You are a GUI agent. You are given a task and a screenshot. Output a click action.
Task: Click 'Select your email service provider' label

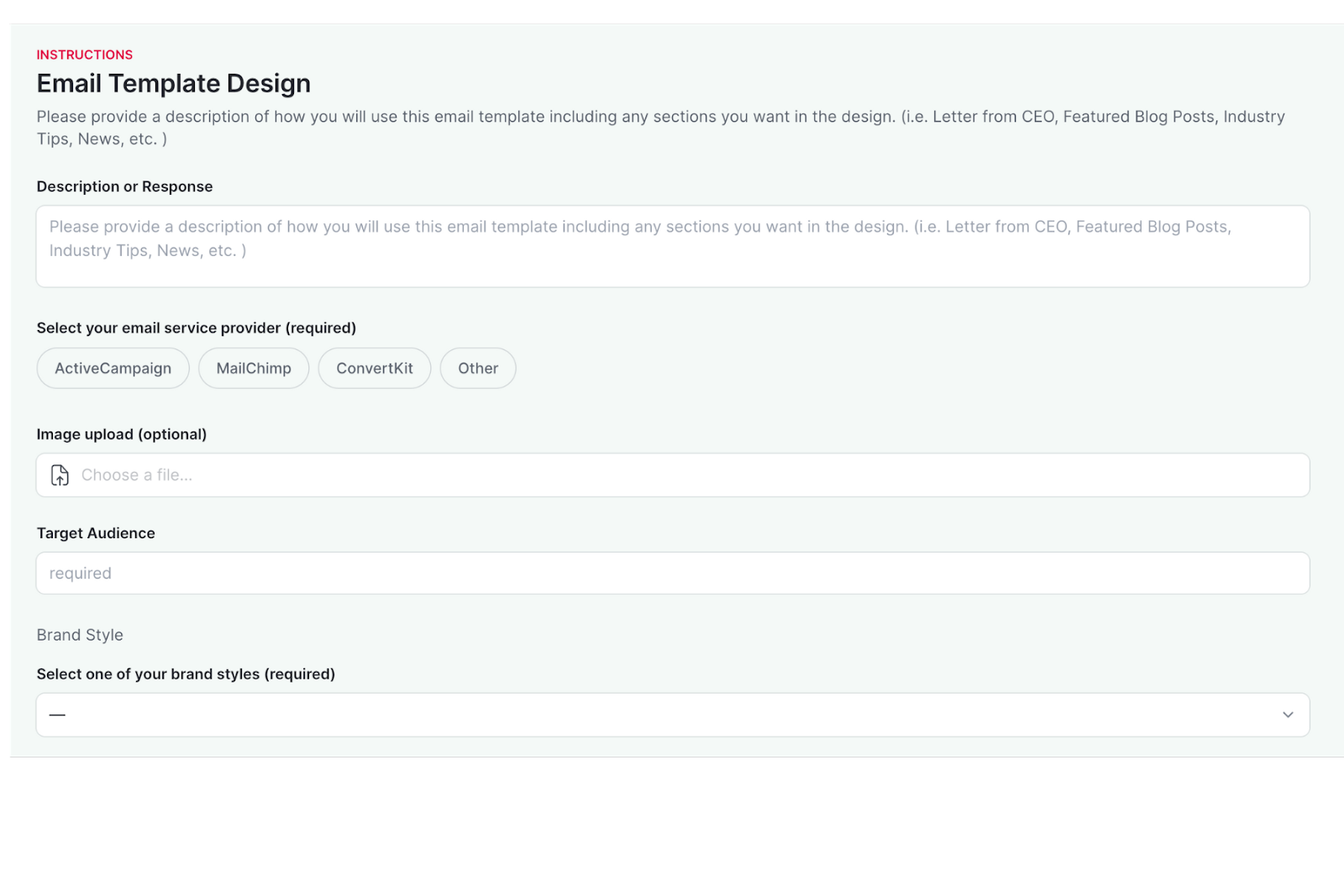[x=196, y=328]
